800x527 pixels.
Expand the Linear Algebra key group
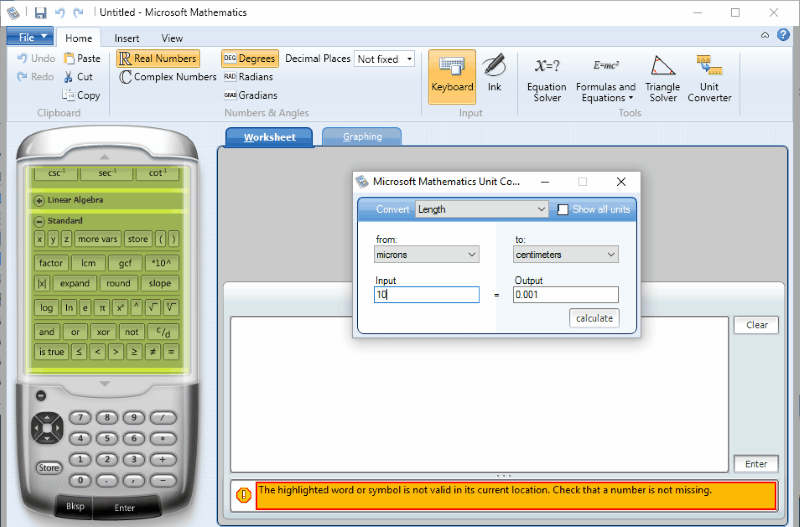pyautogui.click(x=39, y=200)
